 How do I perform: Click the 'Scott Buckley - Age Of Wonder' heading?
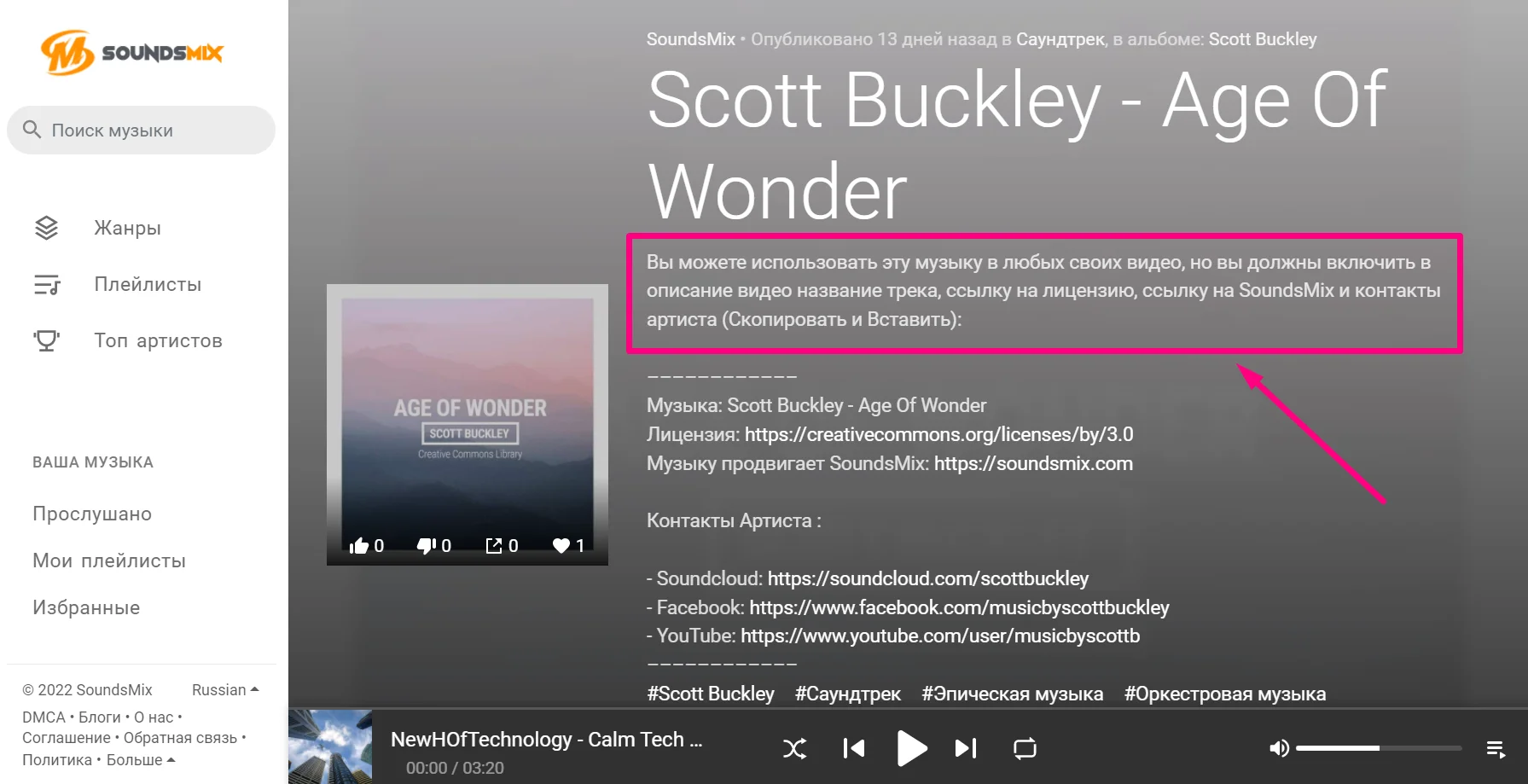tap(1017, 145)
